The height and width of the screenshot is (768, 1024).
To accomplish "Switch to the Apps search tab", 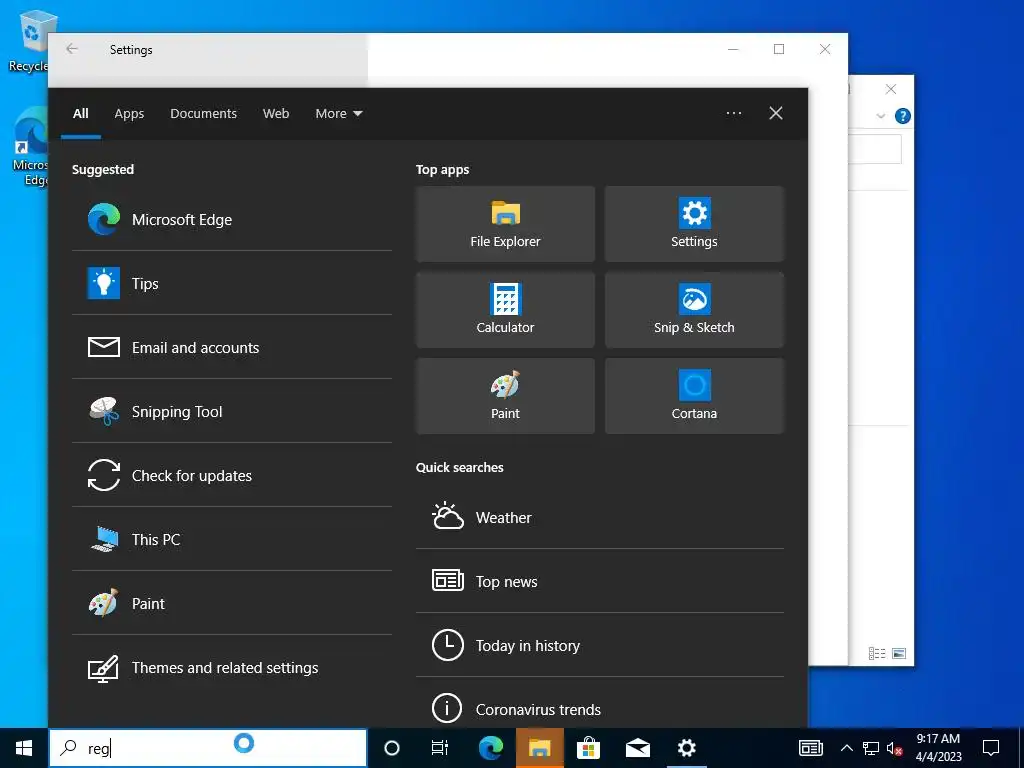I will click(129, 114).
